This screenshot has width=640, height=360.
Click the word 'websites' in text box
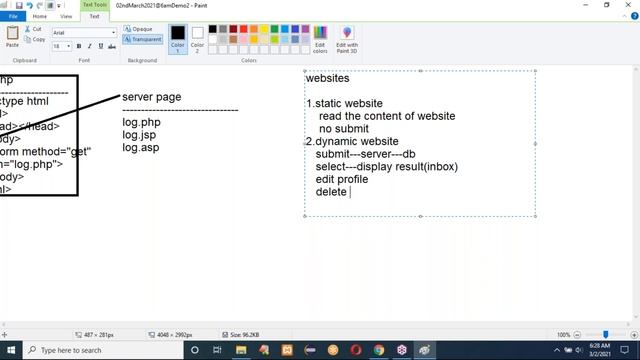(327, 78)
